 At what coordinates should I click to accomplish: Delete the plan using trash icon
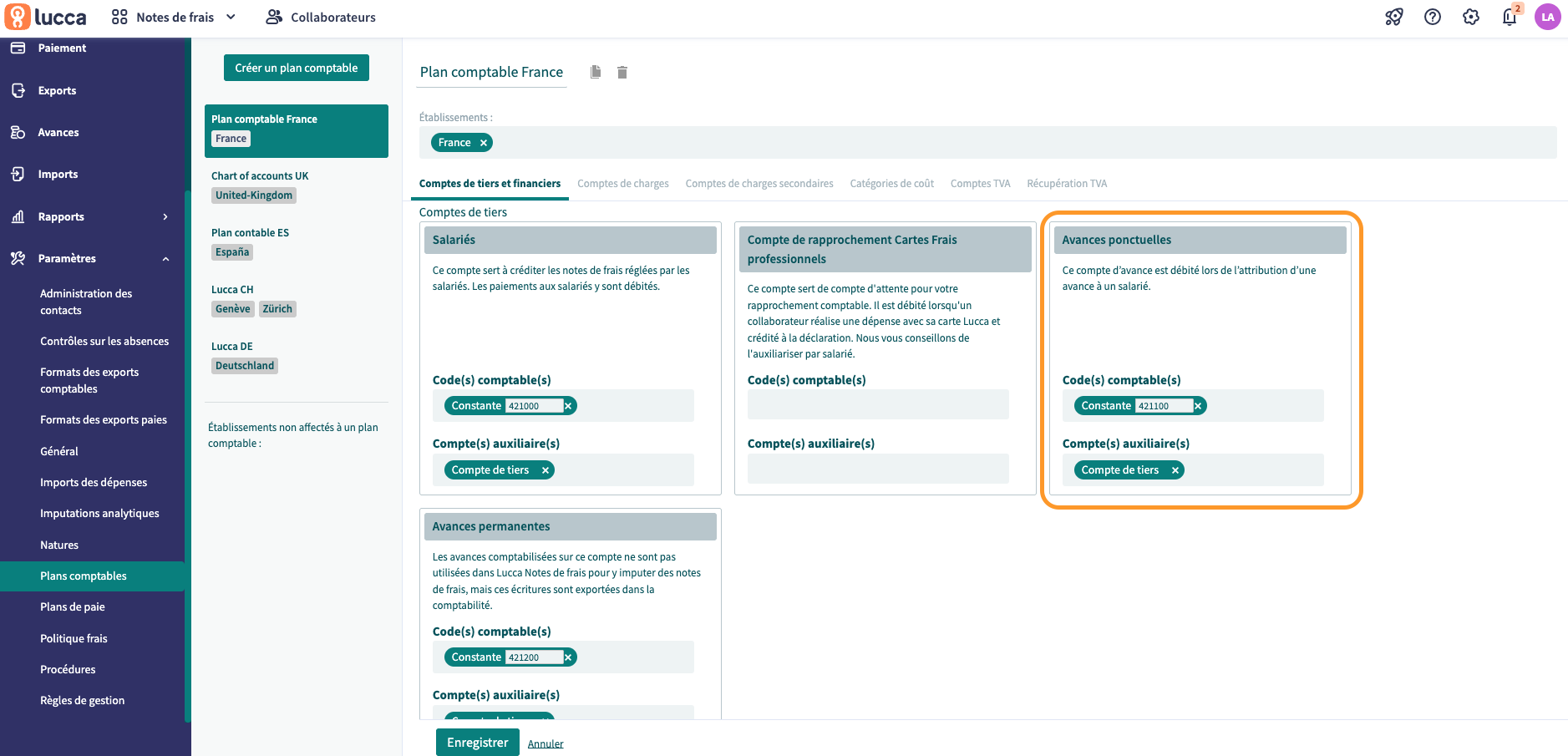coord(622,73)
